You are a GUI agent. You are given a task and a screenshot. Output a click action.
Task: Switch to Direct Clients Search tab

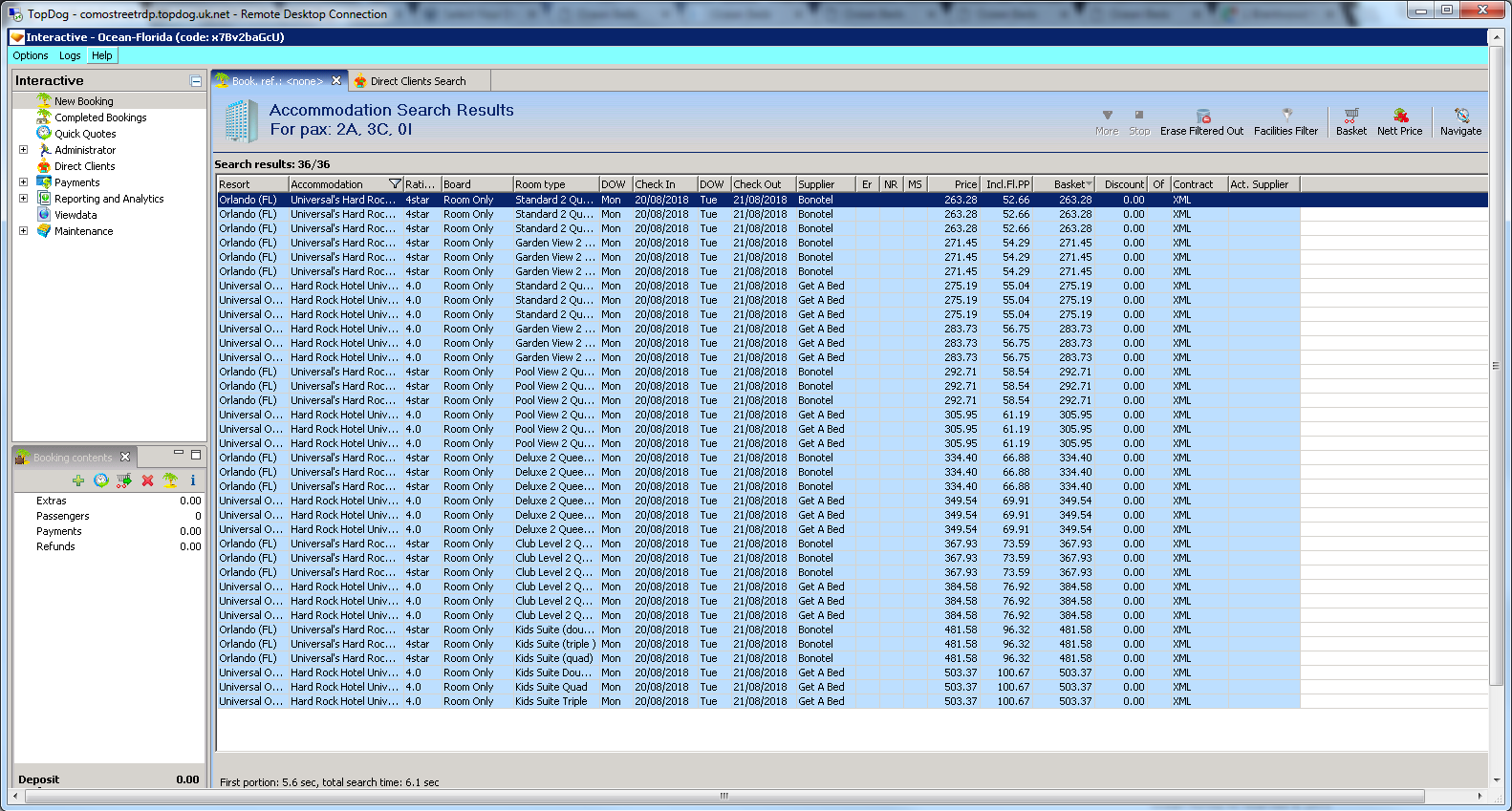point(419,81)
